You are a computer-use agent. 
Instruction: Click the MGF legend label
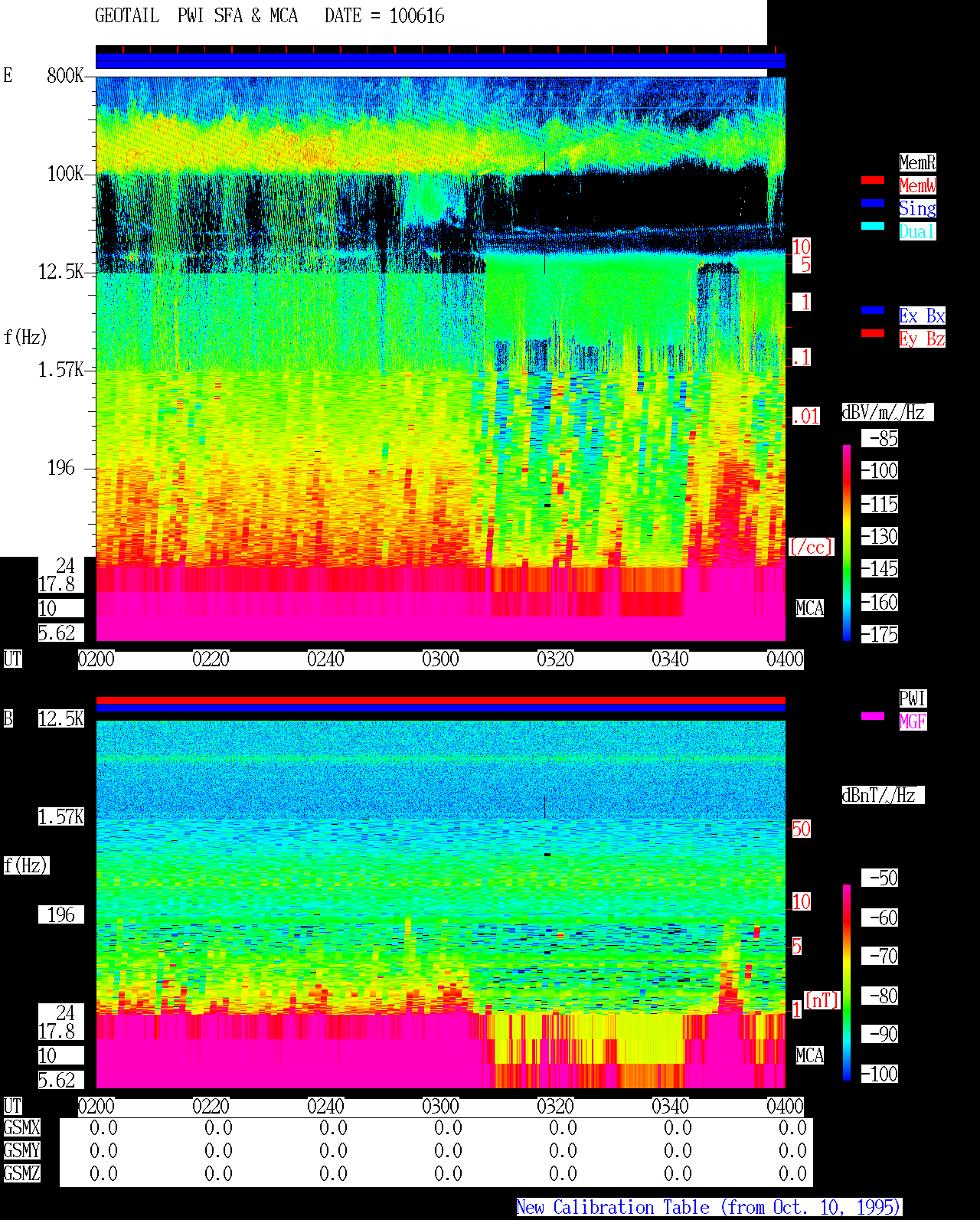pyautogui.click(x=913, y=721)
